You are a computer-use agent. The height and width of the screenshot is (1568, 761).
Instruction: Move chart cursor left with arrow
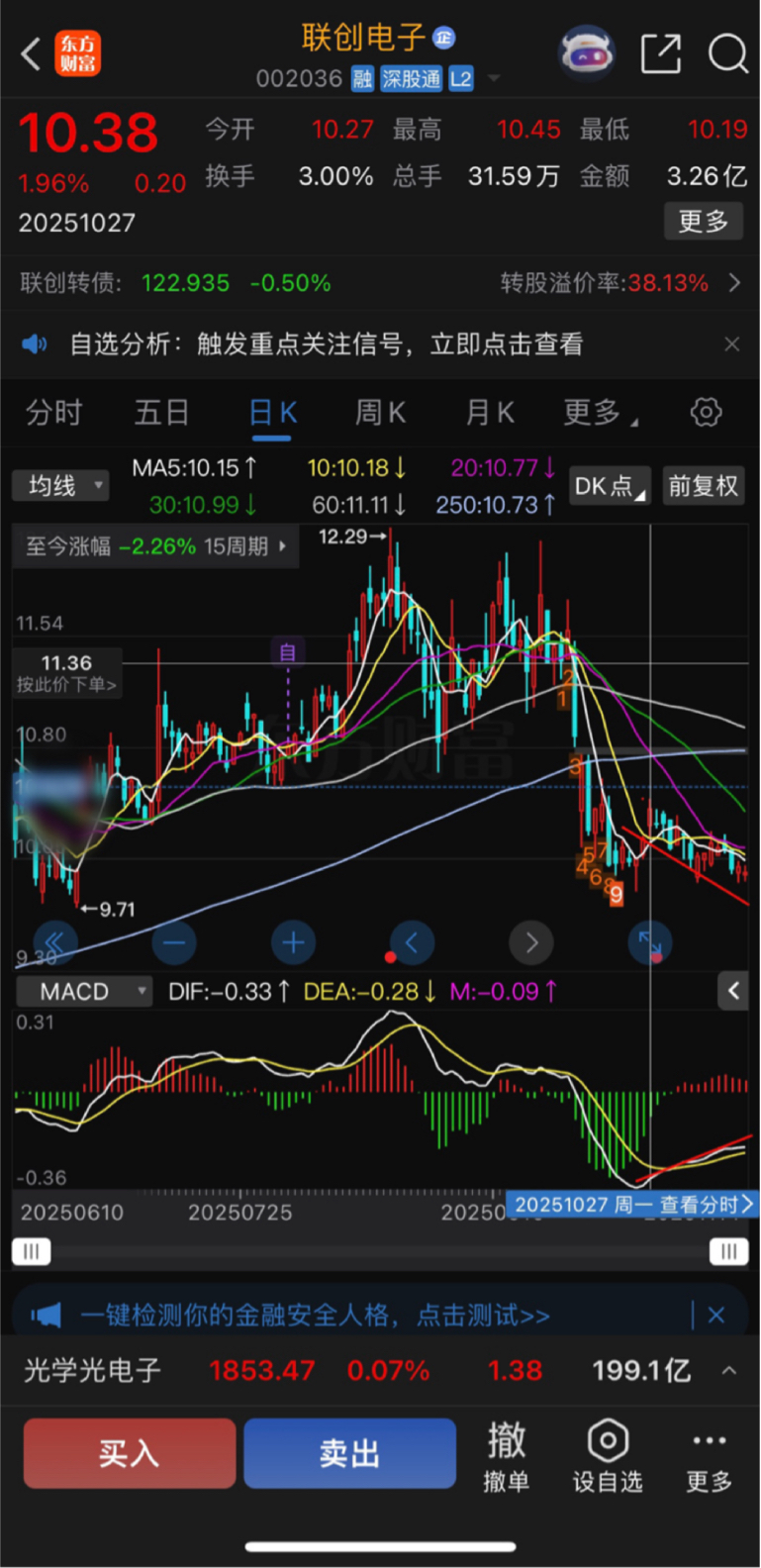412,942
